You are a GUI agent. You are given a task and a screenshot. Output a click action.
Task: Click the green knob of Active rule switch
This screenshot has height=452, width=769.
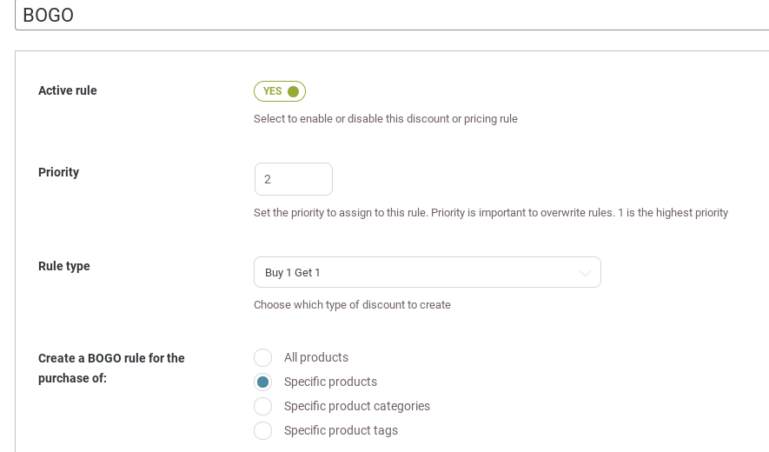[292, 91]
